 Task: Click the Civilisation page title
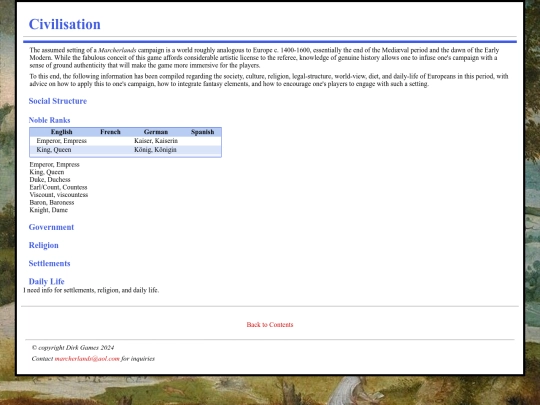pyautogui.click(x=65, y=24)
